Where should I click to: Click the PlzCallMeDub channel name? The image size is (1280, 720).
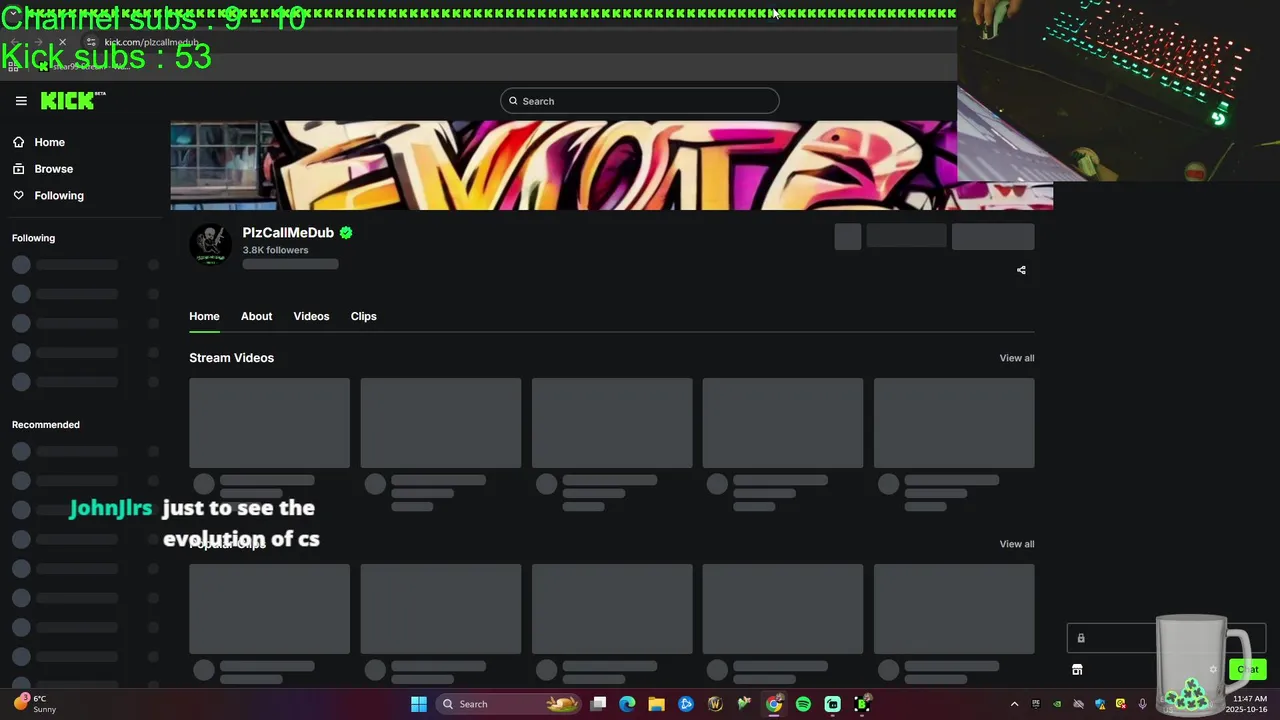click(x=288, y=233)
